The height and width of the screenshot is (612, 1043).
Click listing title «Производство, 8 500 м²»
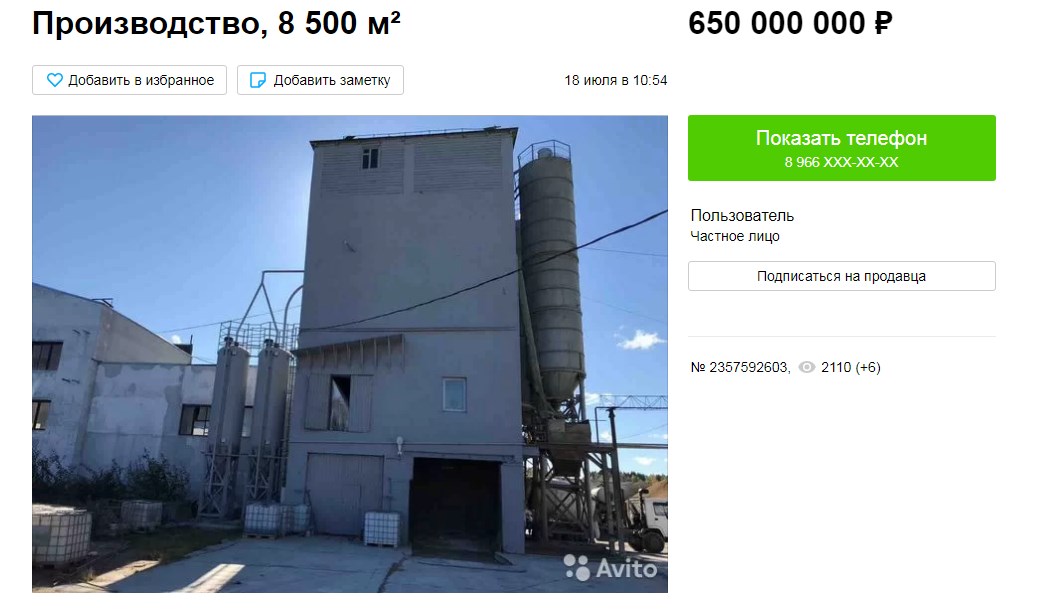pos(216,23)
